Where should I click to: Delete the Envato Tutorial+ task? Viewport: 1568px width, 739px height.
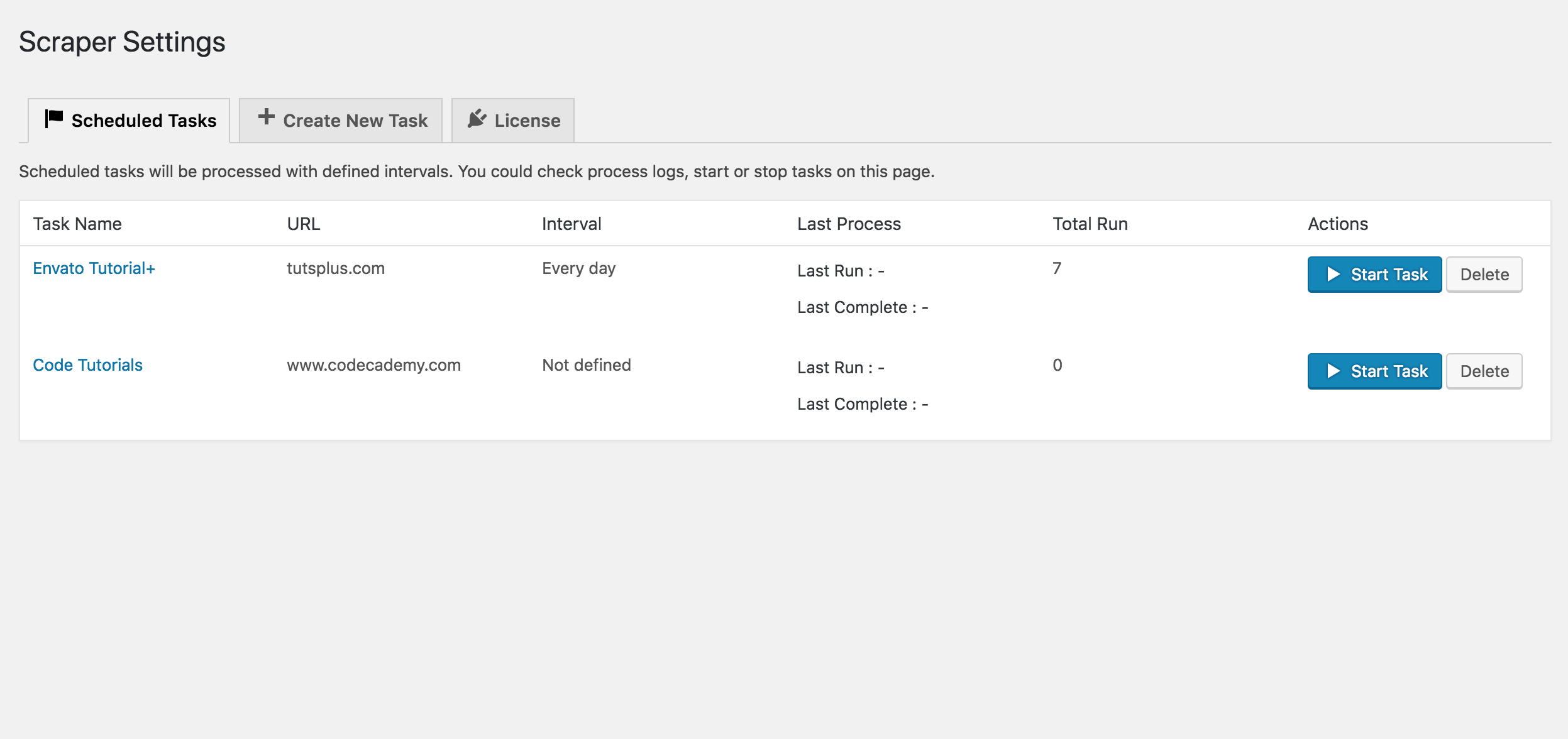pos(1484,275)
